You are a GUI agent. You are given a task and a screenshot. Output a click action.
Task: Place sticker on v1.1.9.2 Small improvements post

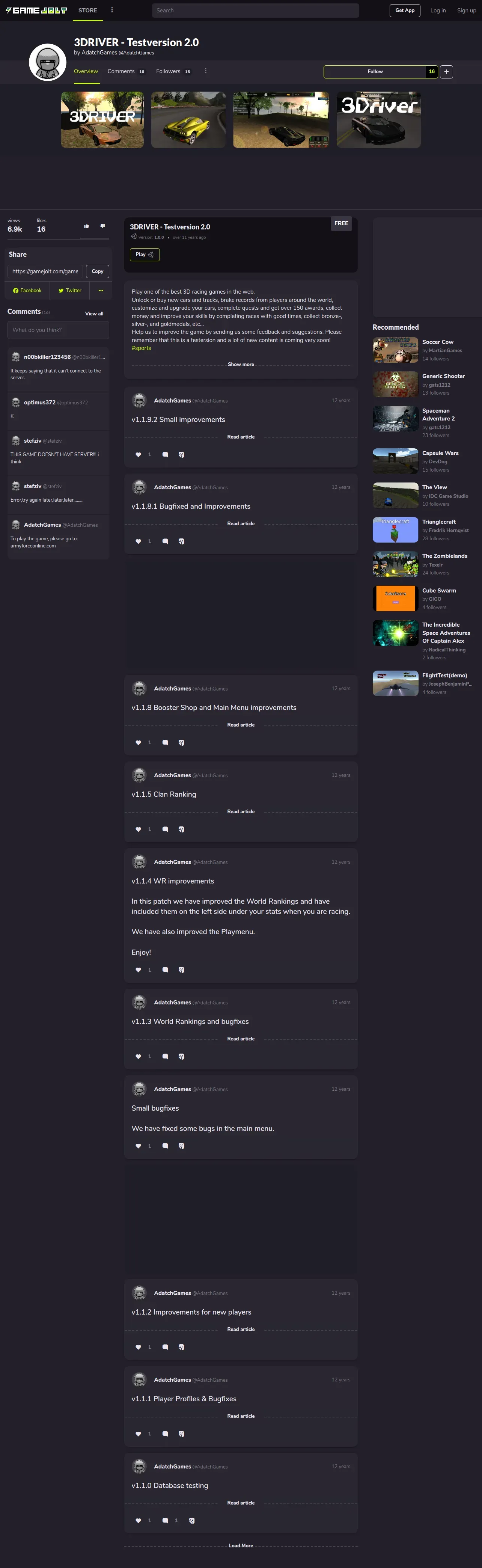pyautogui.click(x=181, y=455)
